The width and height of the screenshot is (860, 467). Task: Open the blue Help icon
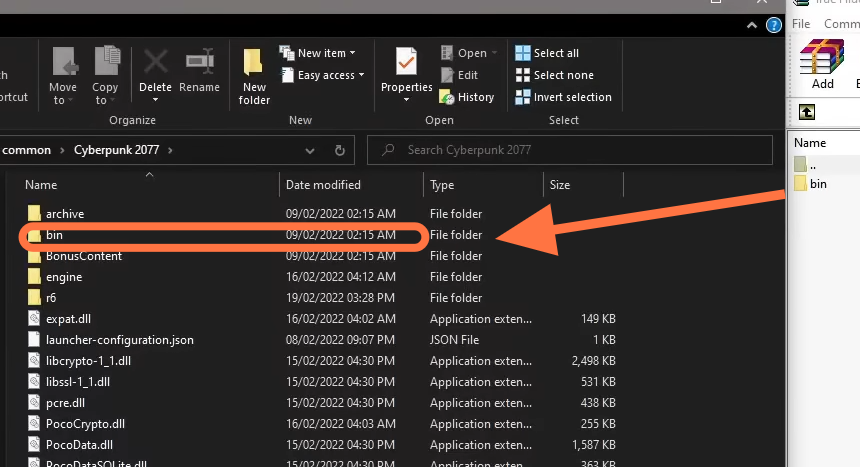[774, 25]
